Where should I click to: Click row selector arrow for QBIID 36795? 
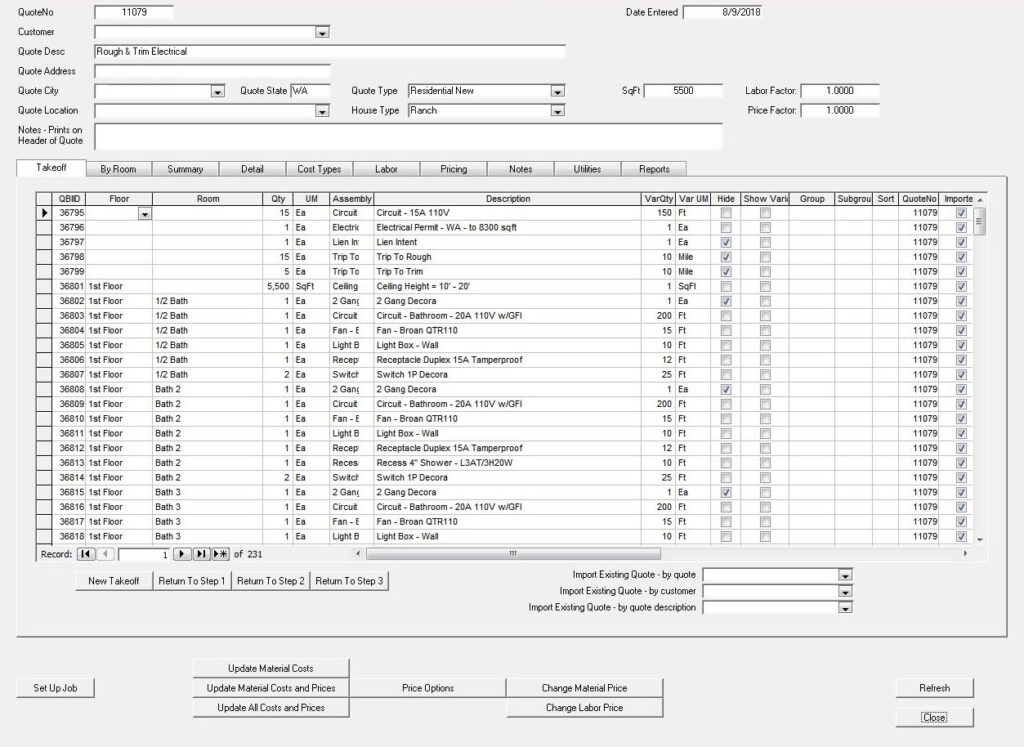point(43,213)
